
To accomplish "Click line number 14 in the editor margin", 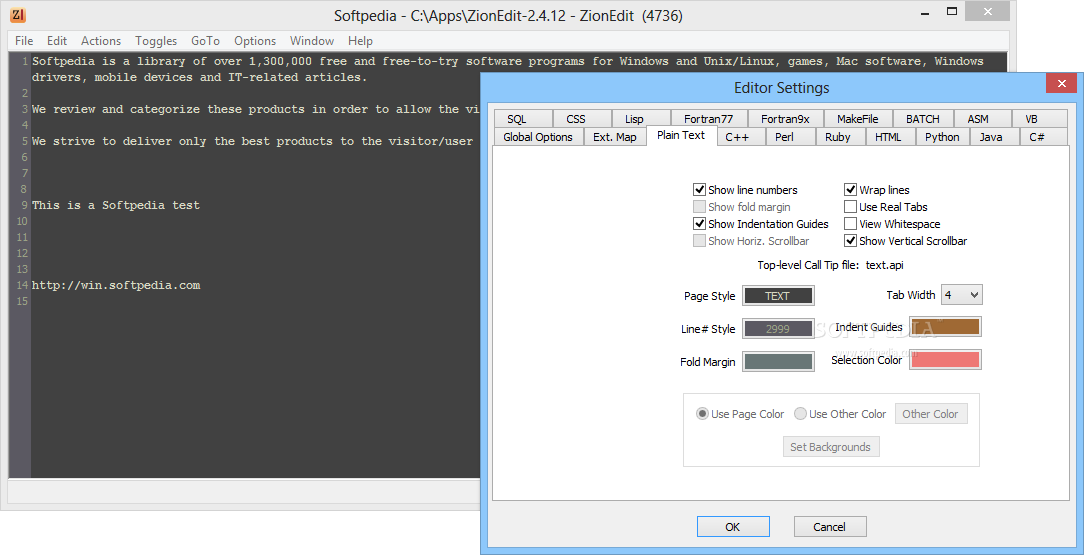I will point(21,285).
